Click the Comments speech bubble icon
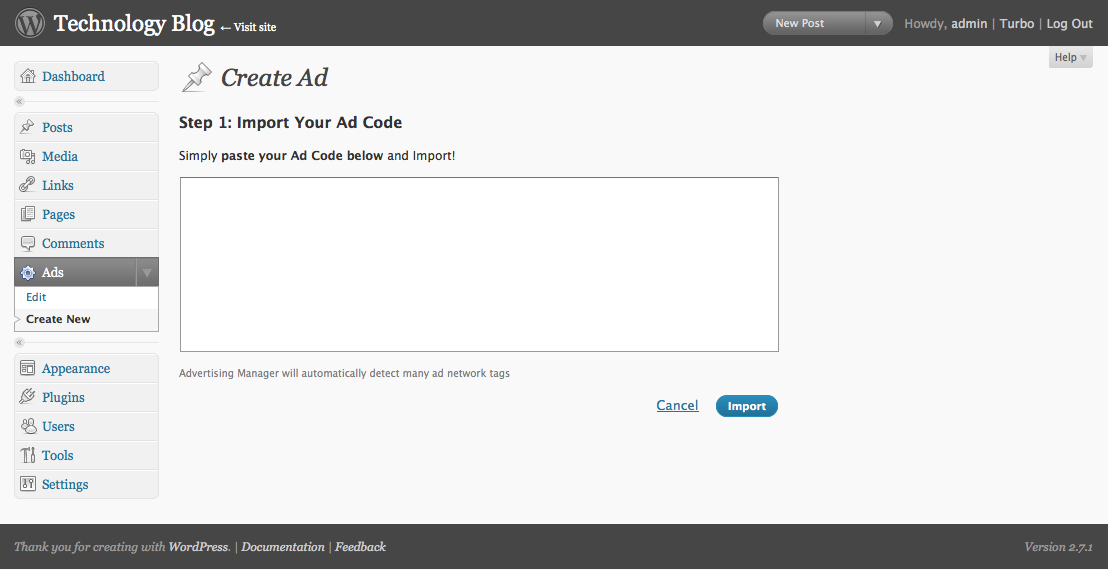 pyautogui.click(x=28, y=244)
